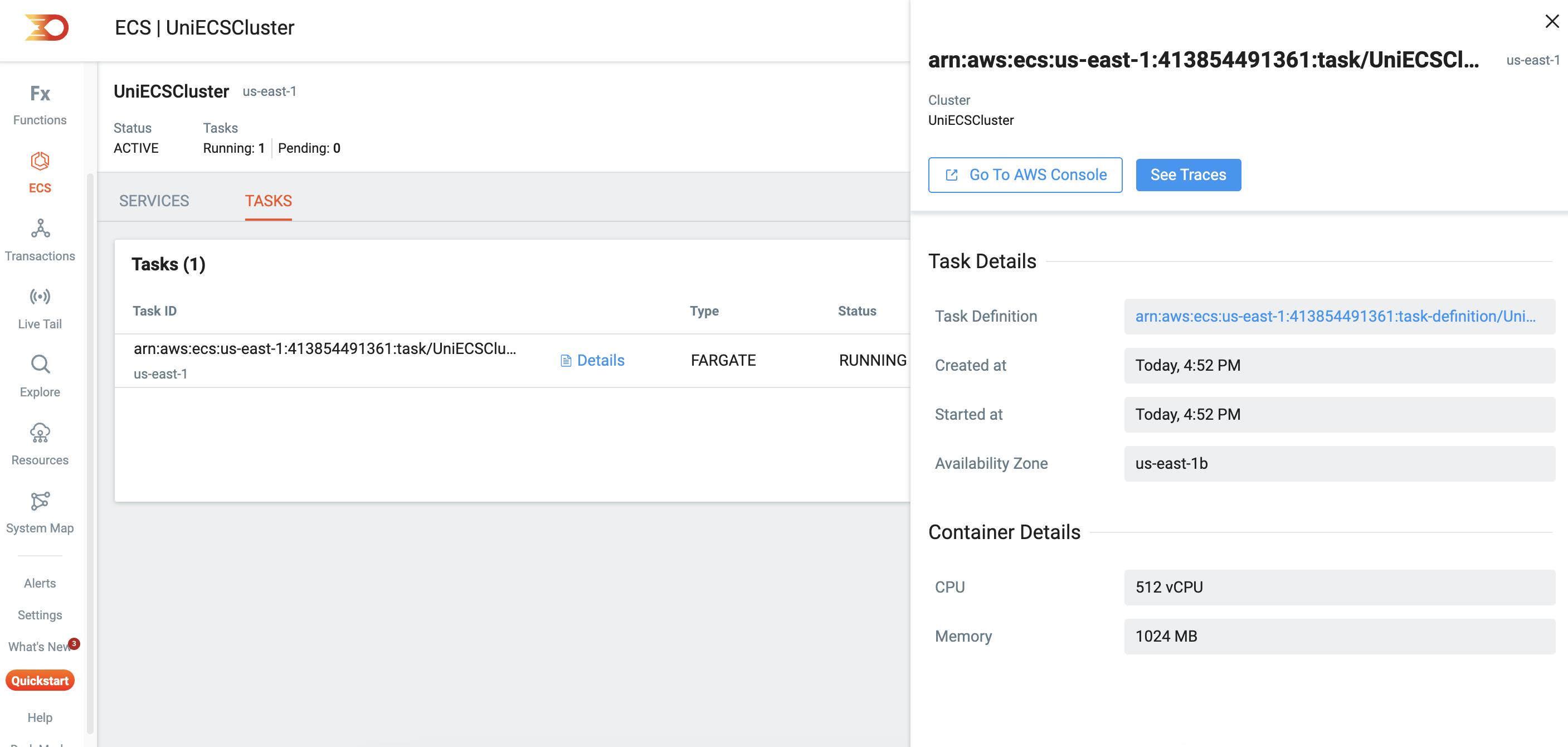Click the Tasks (1) heading

coord(168,264)
